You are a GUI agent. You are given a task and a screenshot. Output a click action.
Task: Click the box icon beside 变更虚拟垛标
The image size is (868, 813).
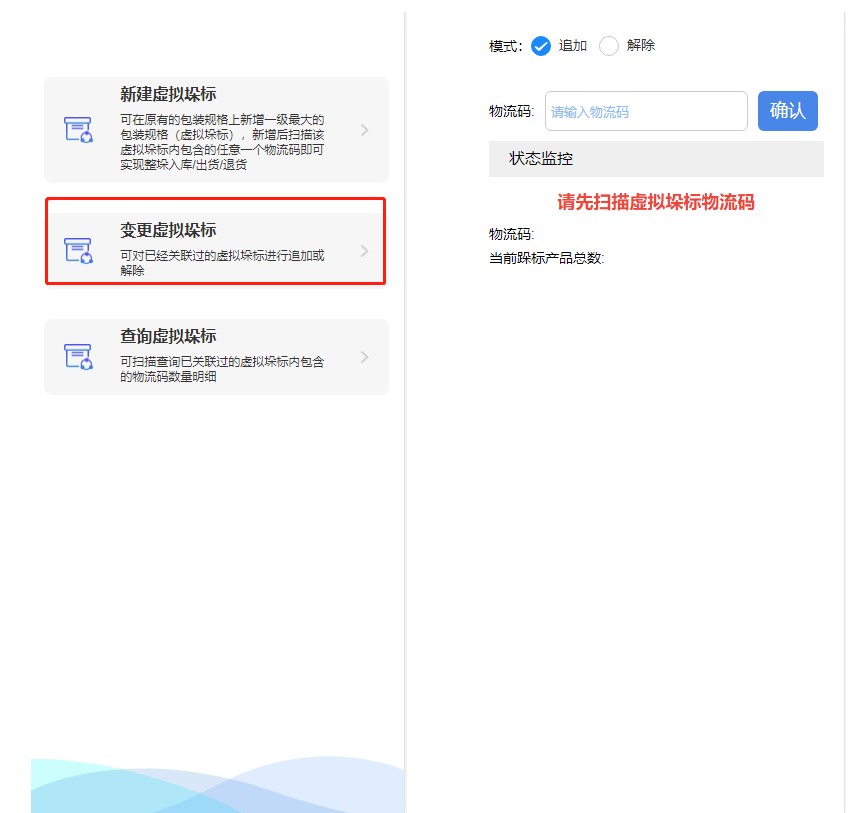coord(78,251)
